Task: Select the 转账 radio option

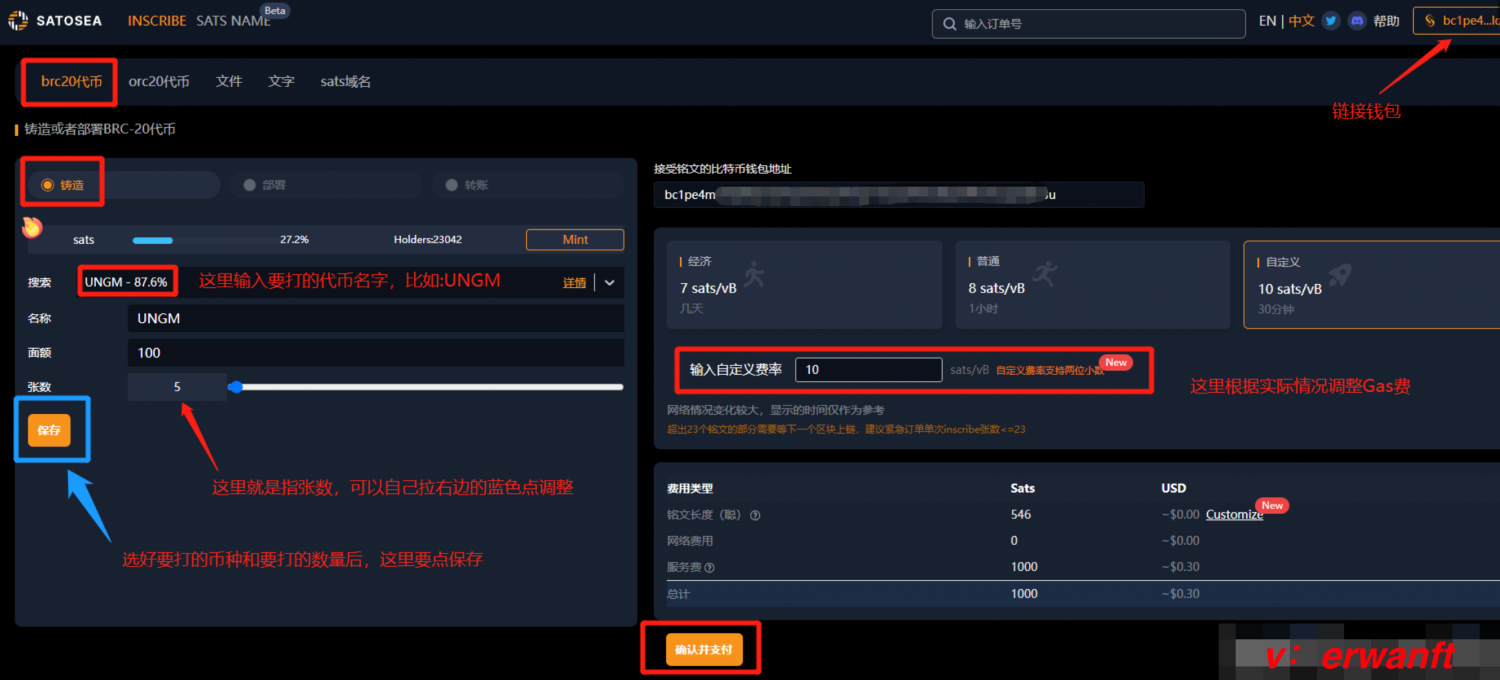Action: 452,185
